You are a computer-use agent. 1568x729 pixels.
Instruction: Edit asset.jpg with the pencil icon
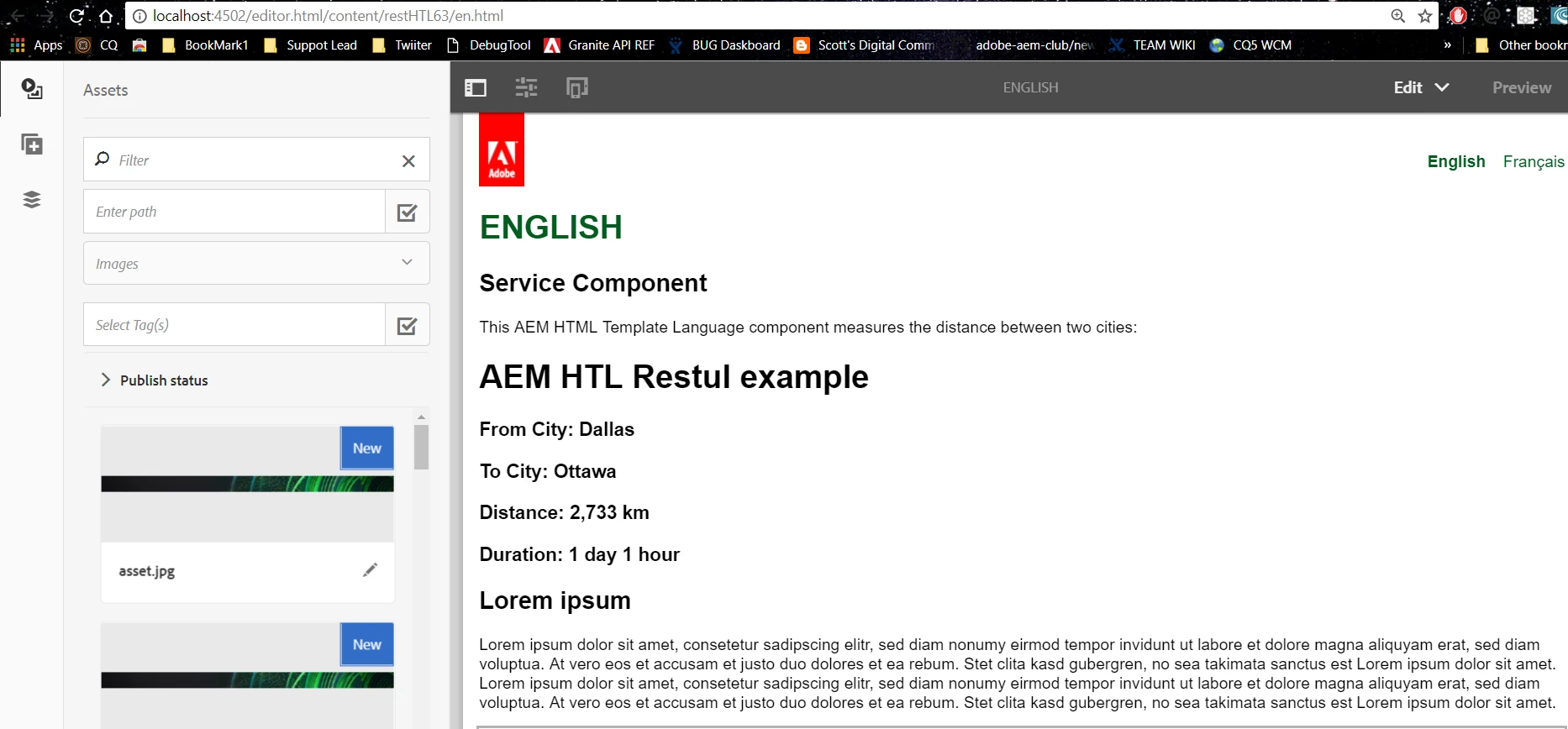370,570
